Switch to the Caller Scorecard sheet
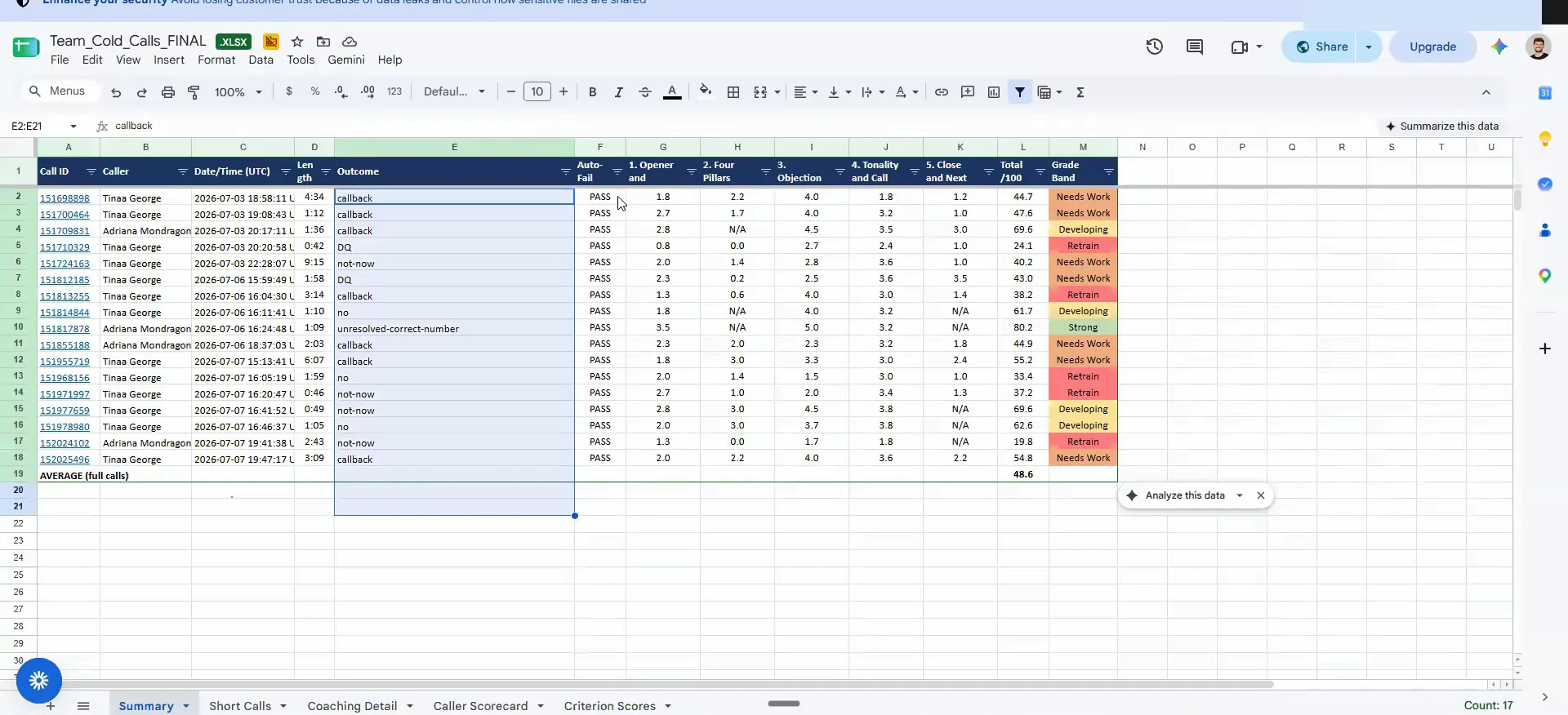The image size is (1568, 715). [480, 706]
